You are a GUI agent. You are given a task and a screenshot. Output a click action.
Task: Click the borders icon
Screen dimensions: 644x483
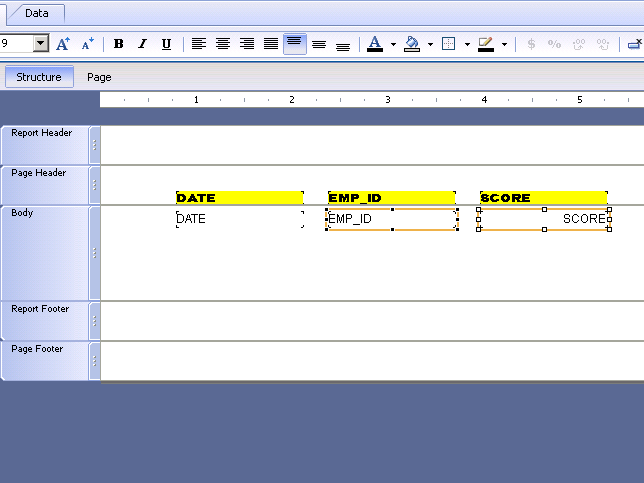pyautogui.click(x=448, y=44)
